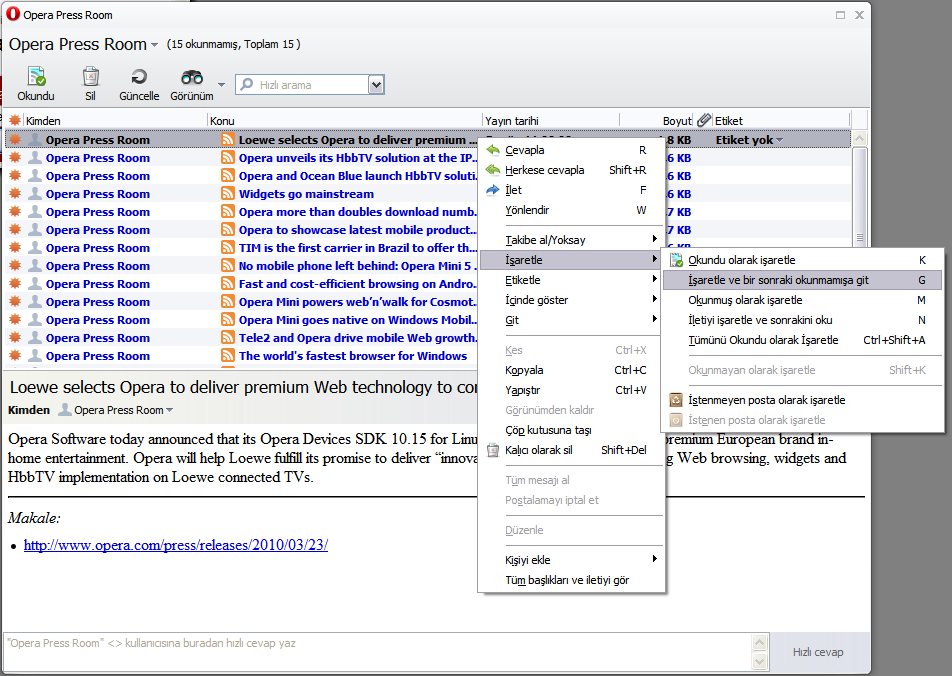Choose Tümünü Okundu olarak İşaretle
This screenshot has height=676, width=952.
(x=802, y=340)
